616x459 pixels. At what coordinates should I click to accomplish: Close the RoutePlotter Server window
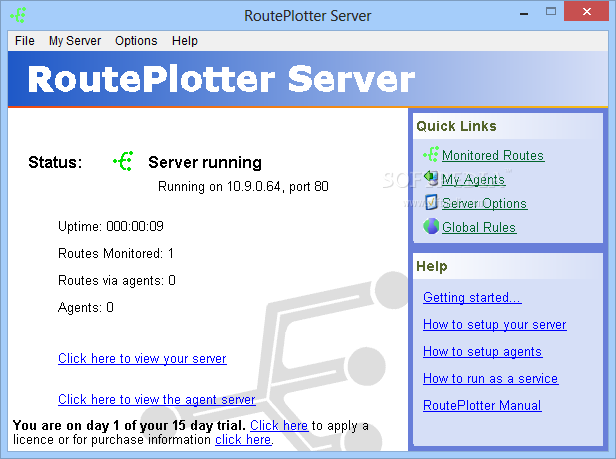pyautogui.click(x=587, y=11)
